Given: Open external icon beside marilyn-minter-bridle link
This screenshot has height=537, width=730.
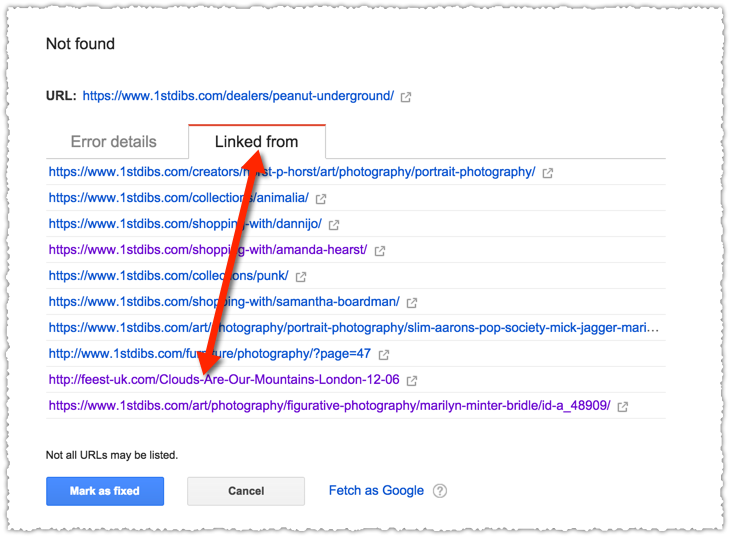Looking at the screenshot, I should 622,407.
